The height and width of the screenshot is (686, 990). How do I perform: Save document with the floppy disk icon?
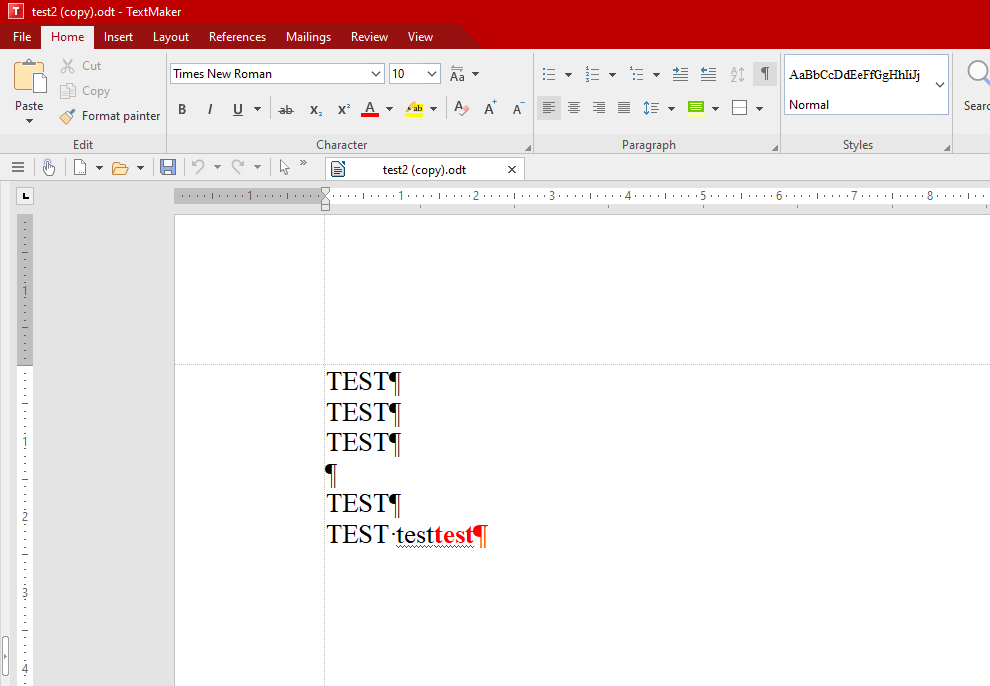(x=168, y=167)
